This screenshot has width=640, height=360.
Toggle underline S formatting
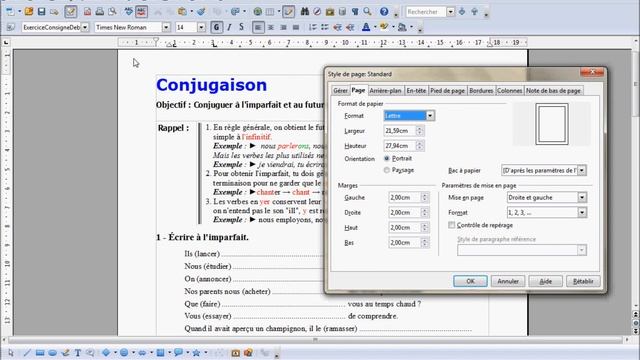pos(241,27)
